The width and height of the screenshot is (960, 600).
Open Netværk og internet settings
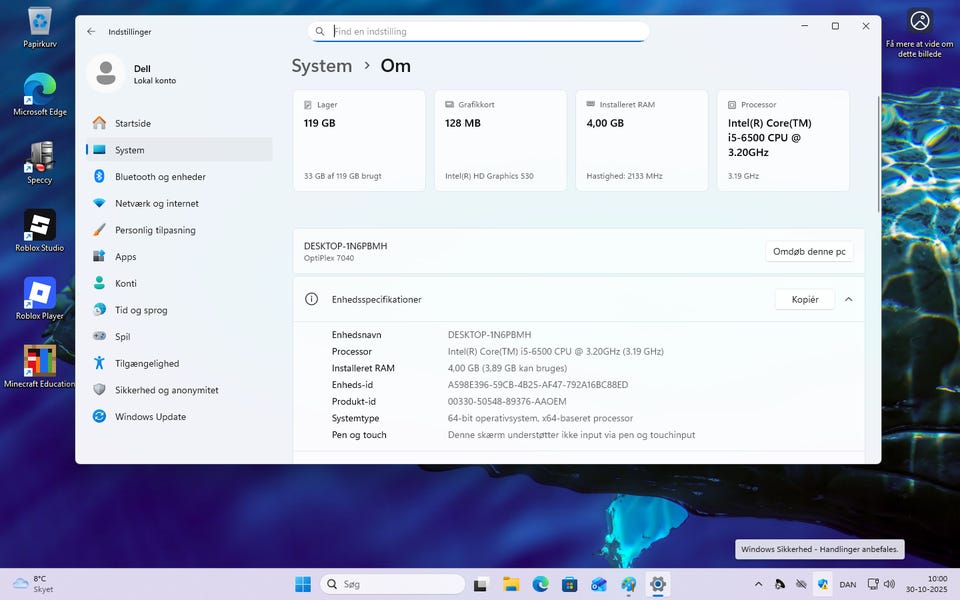click(x=156, y=203)
